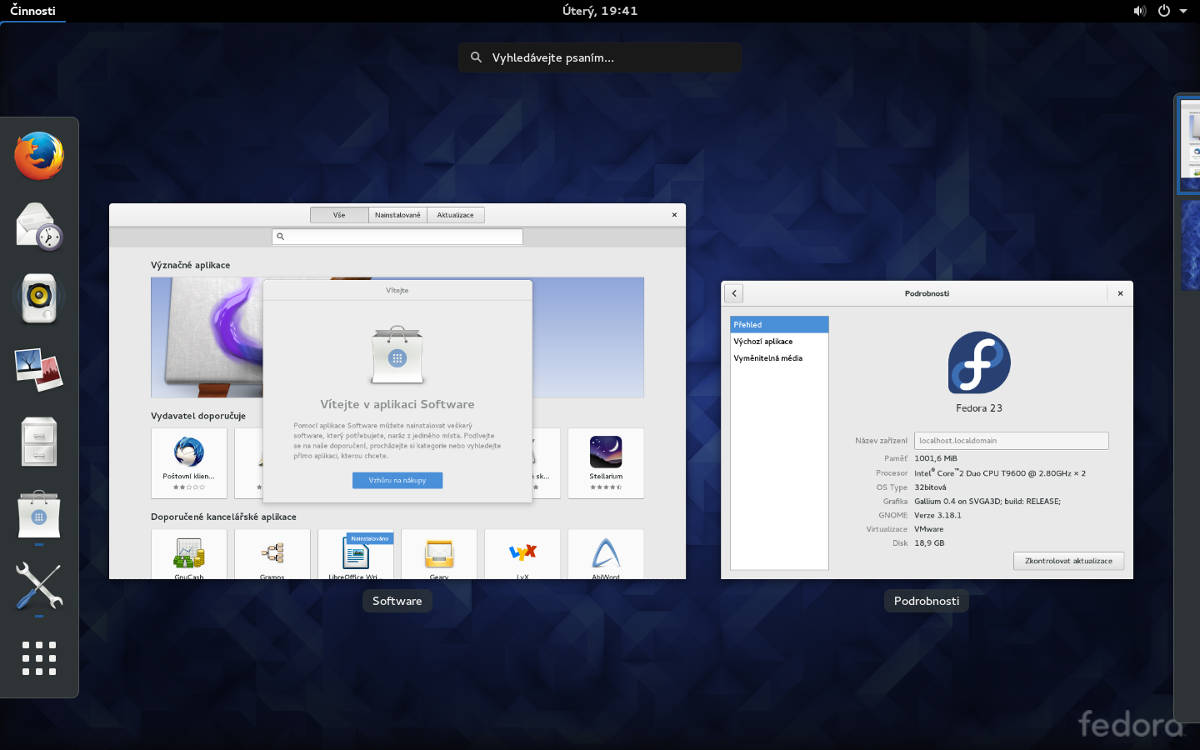Close the Software window in overview
The image size is (1200, 750).
[x=674, y=214]
